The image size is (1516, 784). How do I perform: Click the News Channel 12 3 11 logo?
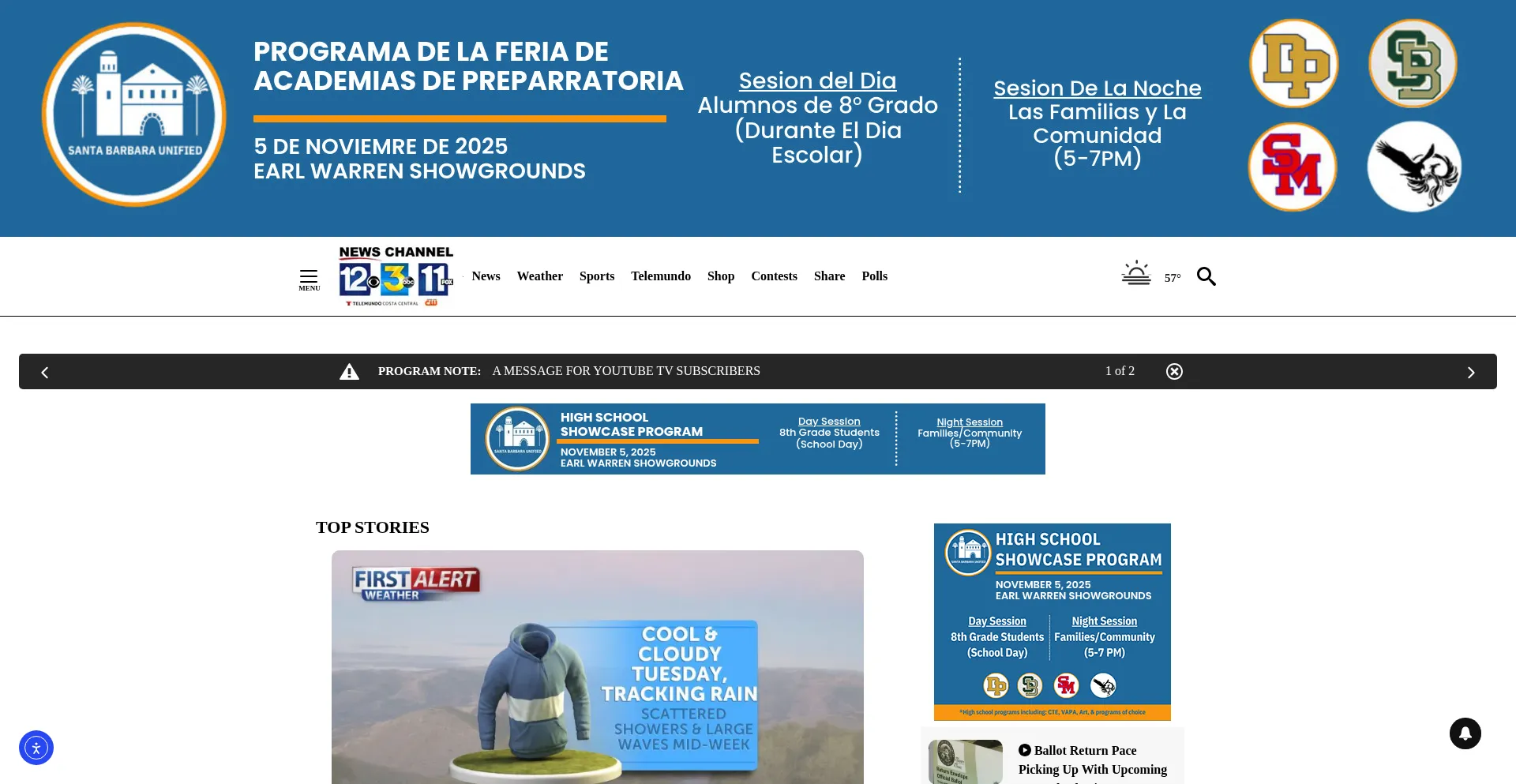coord(396,276)
